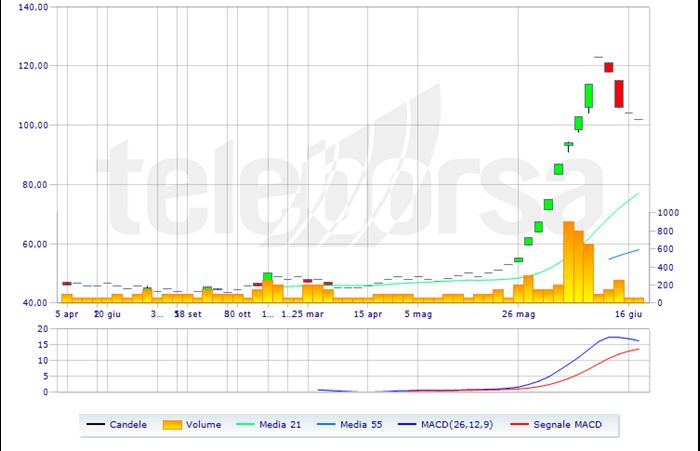Click the tall red candle below 120
The image size is (700, 451).
[x=619, y=94]
